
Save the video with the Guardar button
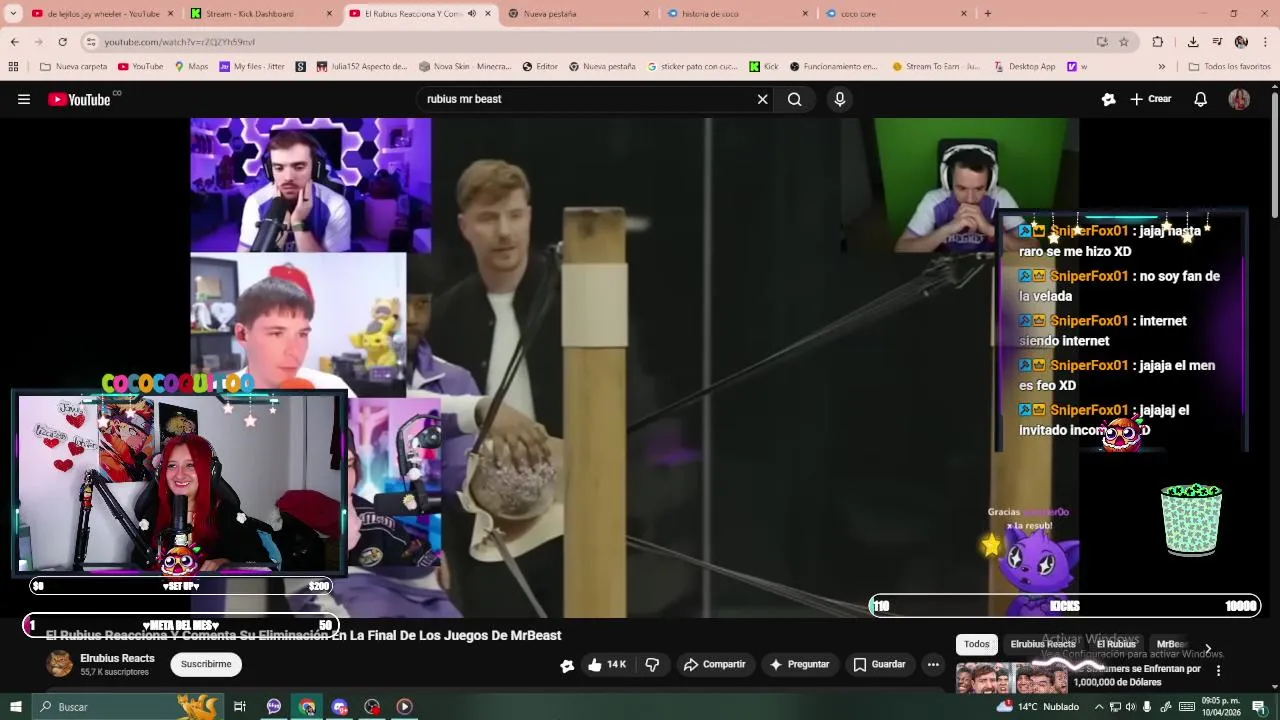coord(879,665)
